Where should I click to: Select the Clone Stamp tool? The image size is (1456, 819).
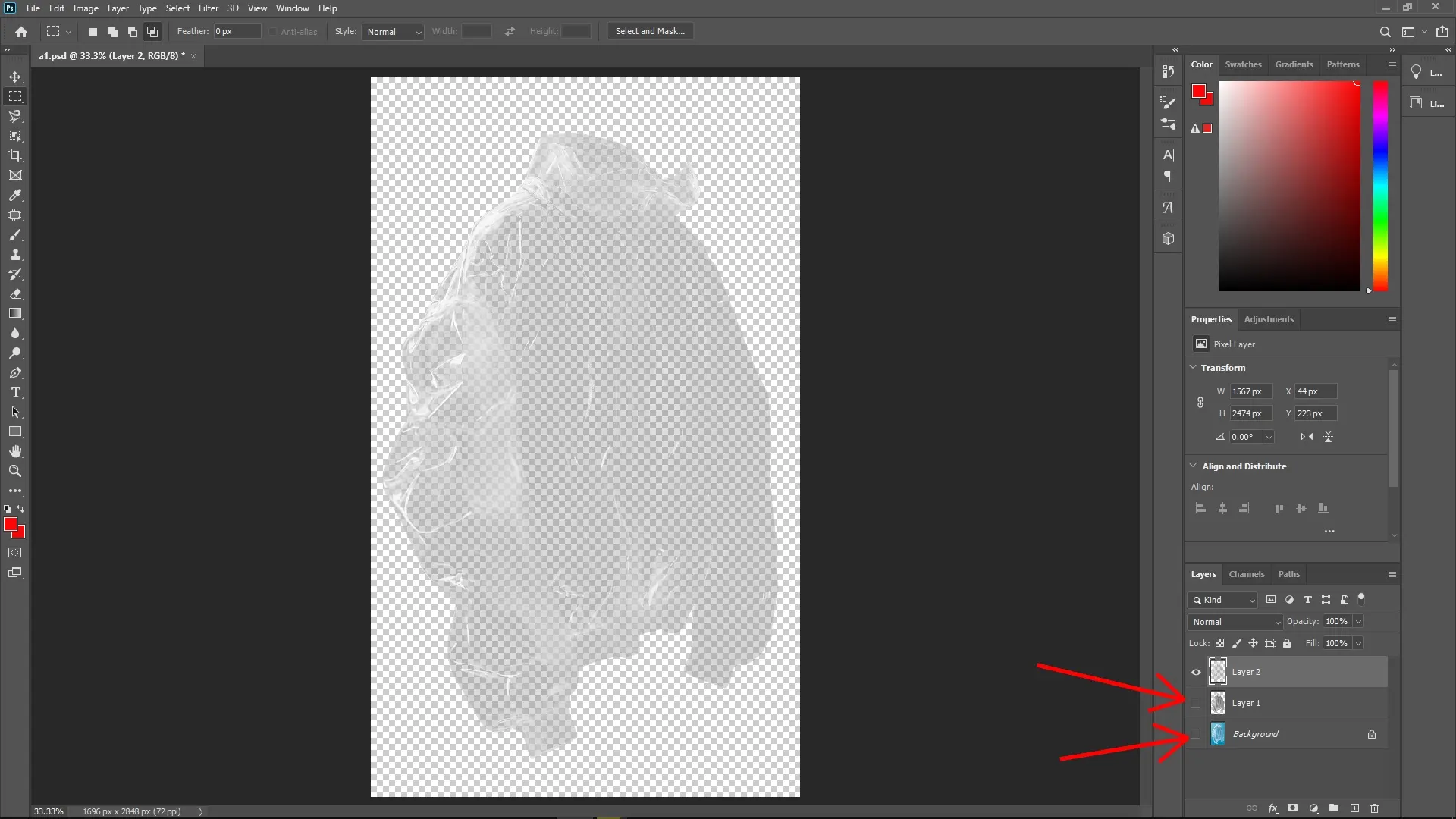pyautogui.click(x=15, y=255)
